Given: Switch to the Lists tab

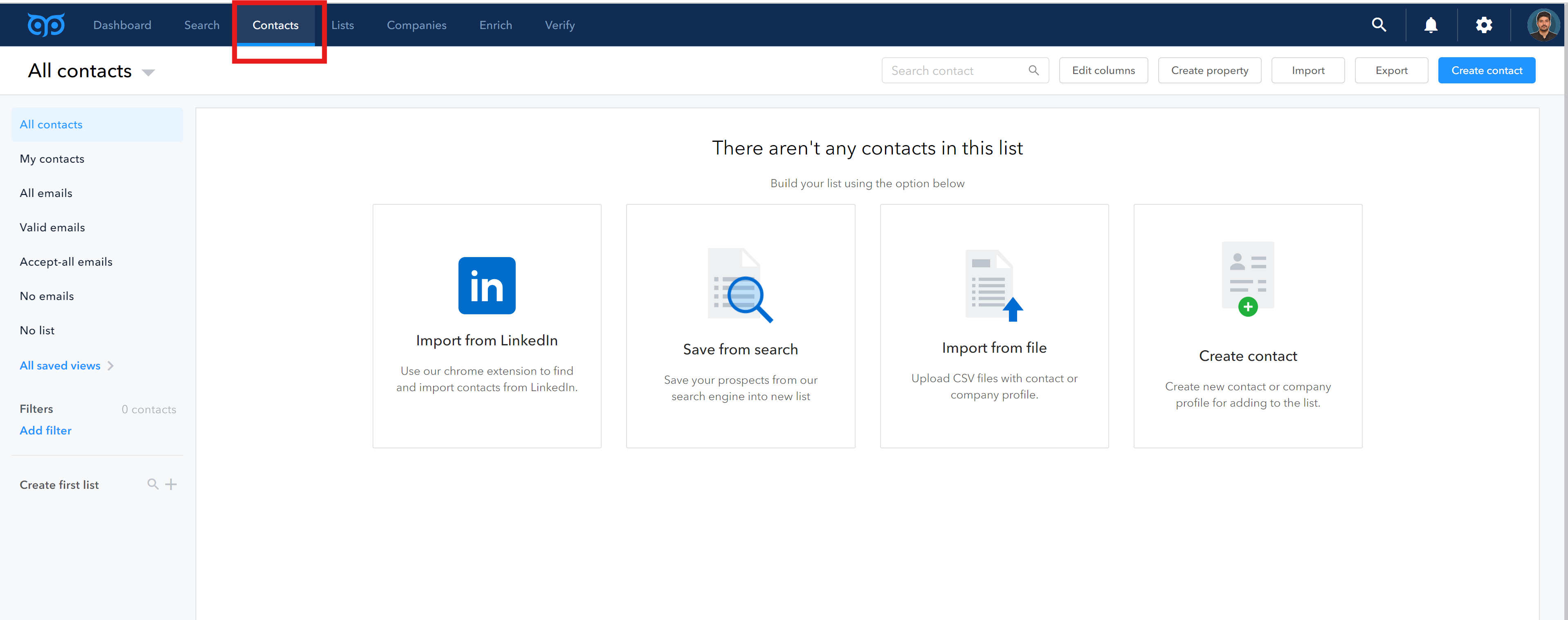Looking at the screenshot, I should (342, 25).
